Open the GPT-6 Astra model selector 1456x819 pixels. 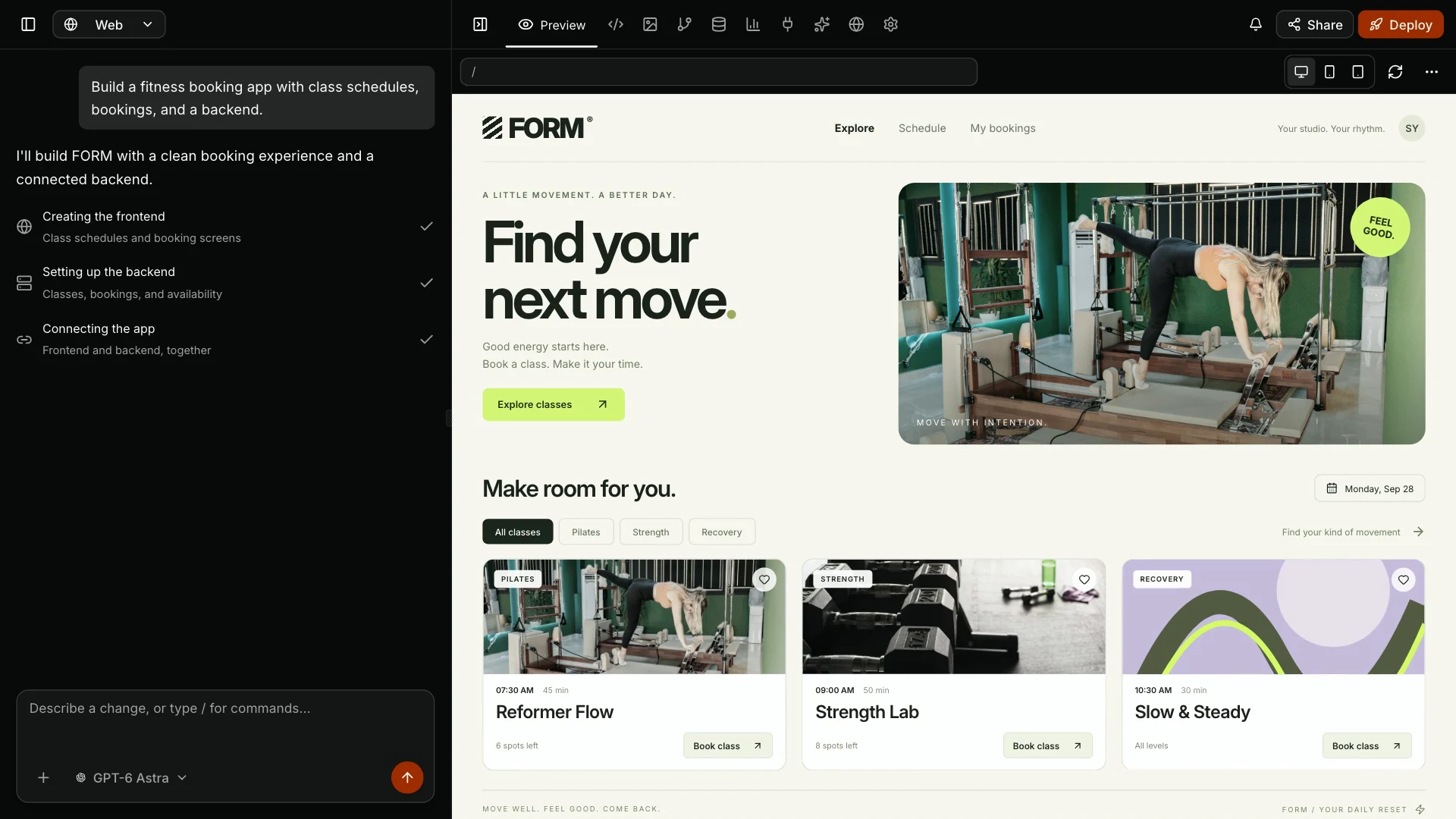click(130, 777)
